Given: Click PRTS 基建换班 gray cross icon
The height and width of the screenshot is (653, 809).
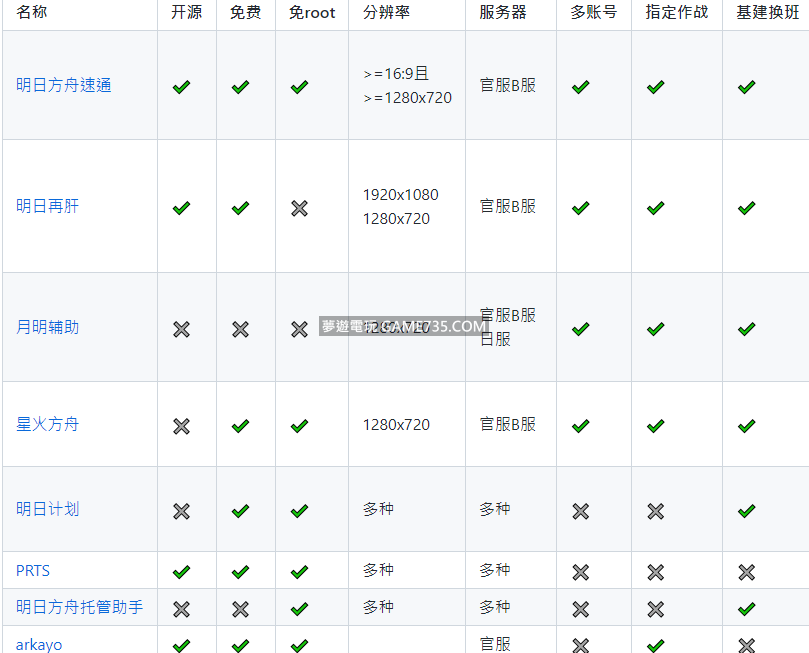Looking at the screenshot, I should (x=746, y=572).
